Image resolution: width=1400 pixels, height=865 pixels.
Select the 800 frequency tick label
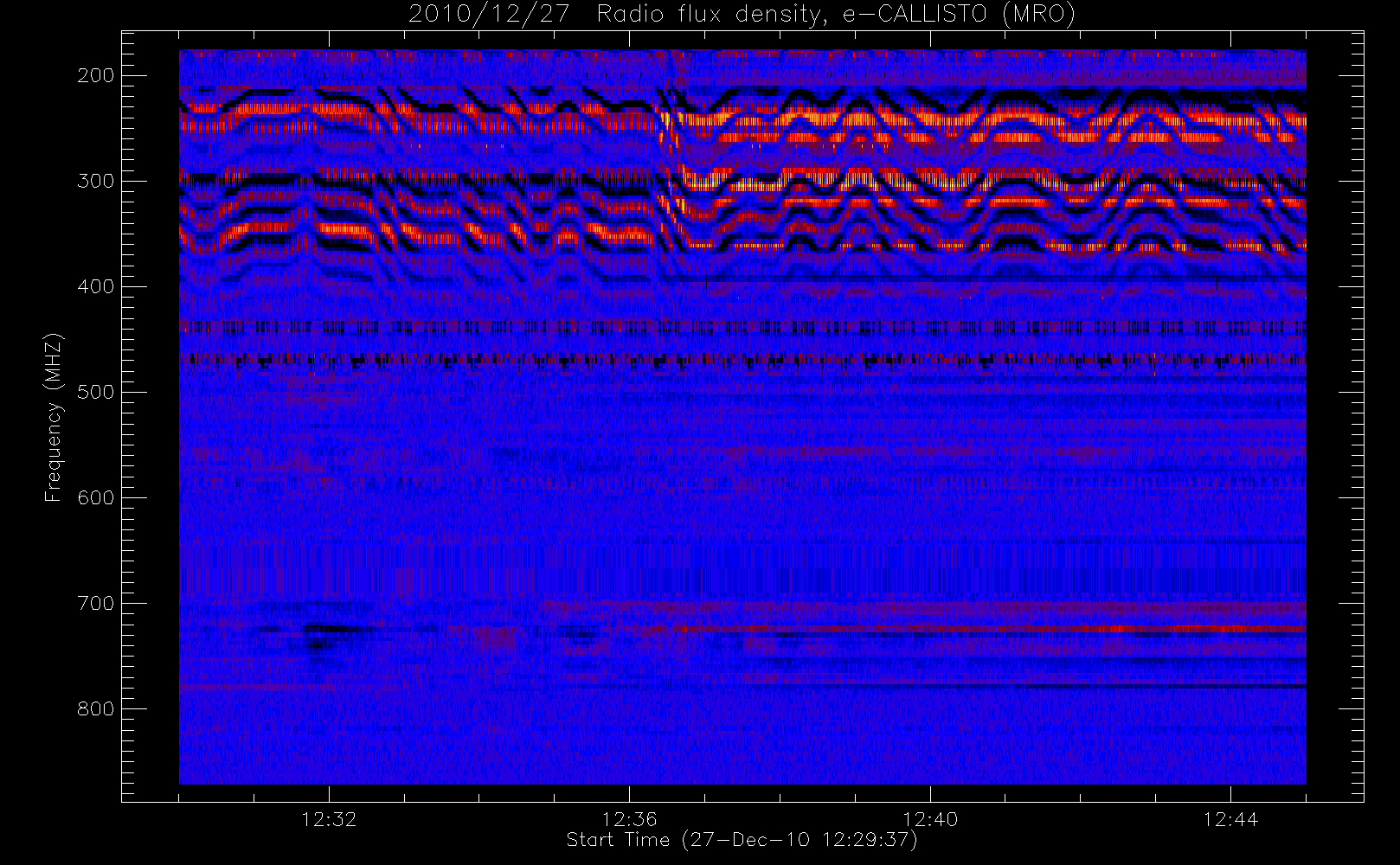click(x=95, y=708)
